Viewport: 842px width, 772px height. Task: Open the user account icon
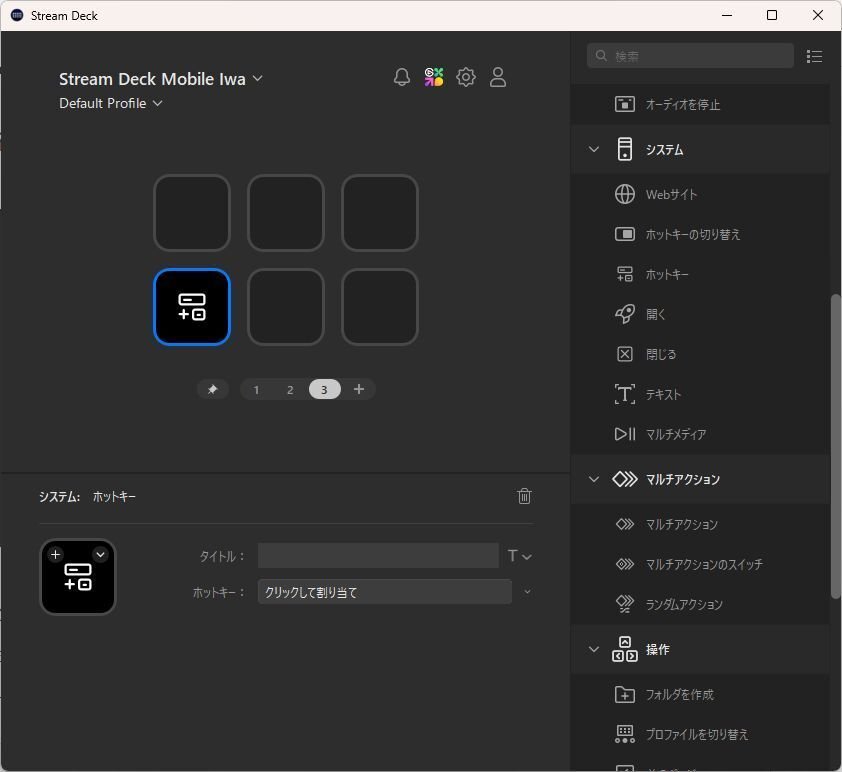point(498,77)
